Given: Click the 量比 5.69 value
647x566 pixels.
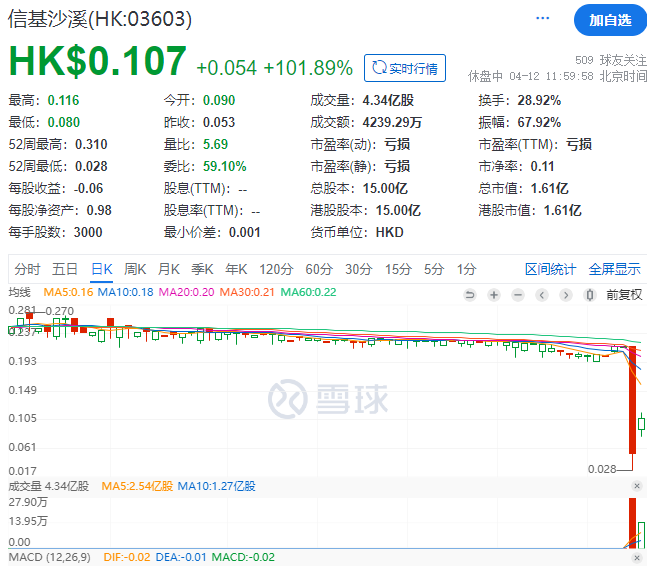Looking at the screenshot, I should 215,144.
